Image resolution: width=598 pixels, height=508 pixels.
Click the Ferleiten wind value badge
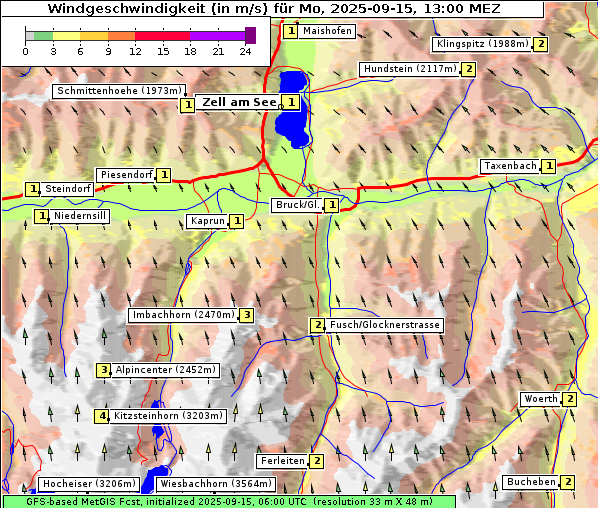(317, 461)
